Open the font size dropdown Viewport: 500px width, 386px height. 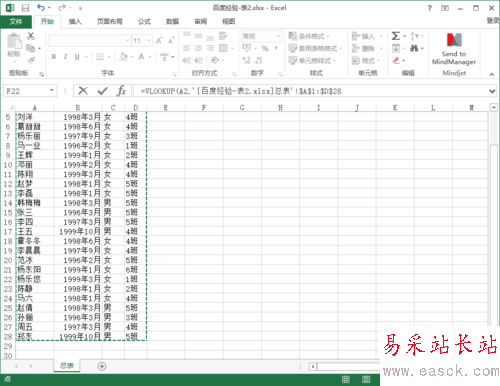pos(149,41)
